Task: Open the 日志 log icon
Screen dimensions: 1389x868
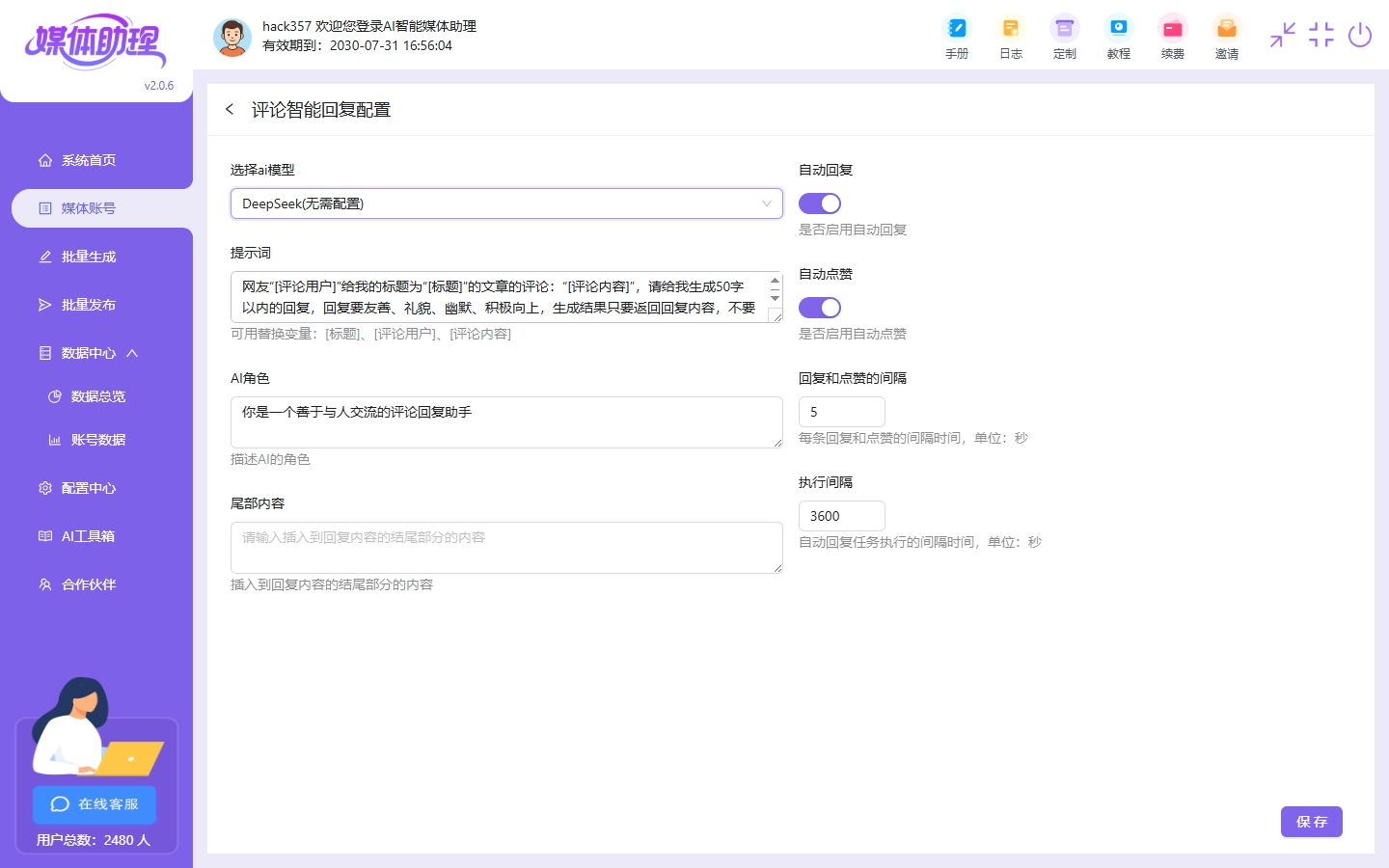Action: (1010, 38)
